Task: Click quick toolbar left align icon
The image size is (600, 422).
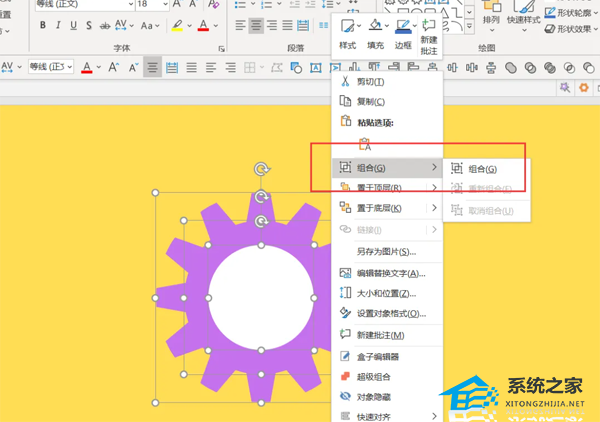Action: [211, 68]
